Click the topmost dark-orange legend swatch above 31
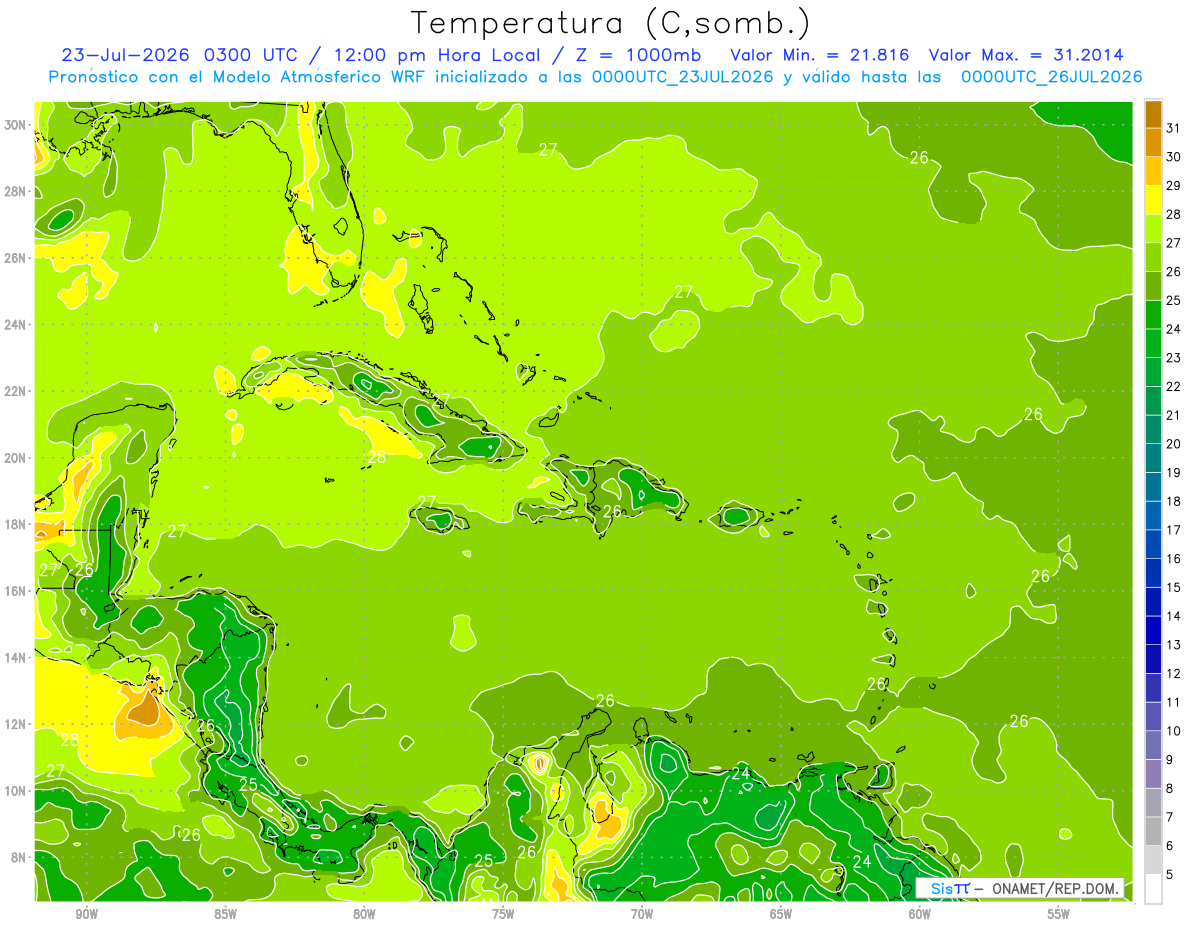This screenshot has width=1200, height=927. 1153,114
